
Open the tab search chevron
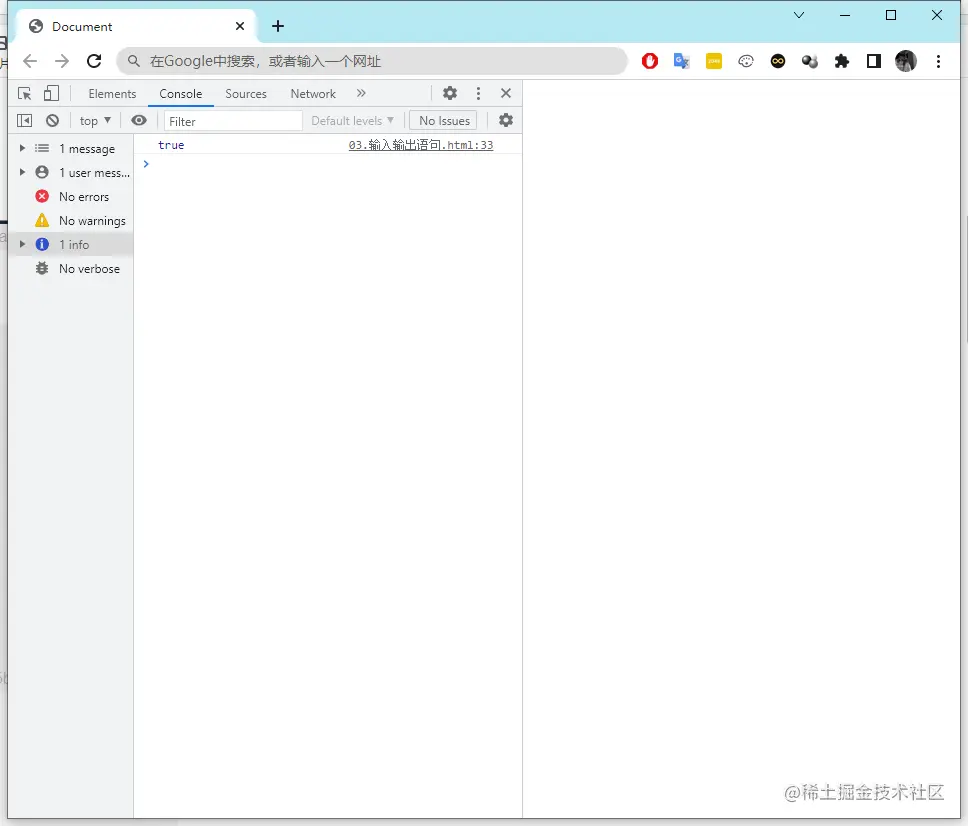799,15
